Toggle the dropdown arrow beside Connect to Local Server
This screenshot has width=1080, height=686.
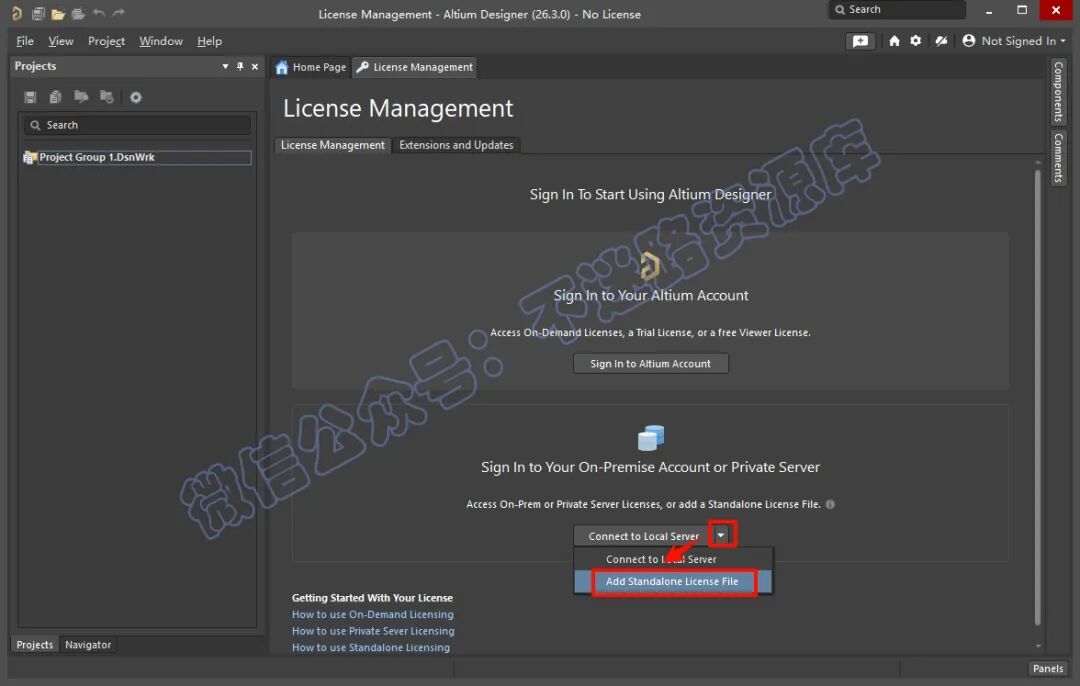(721, 535)
